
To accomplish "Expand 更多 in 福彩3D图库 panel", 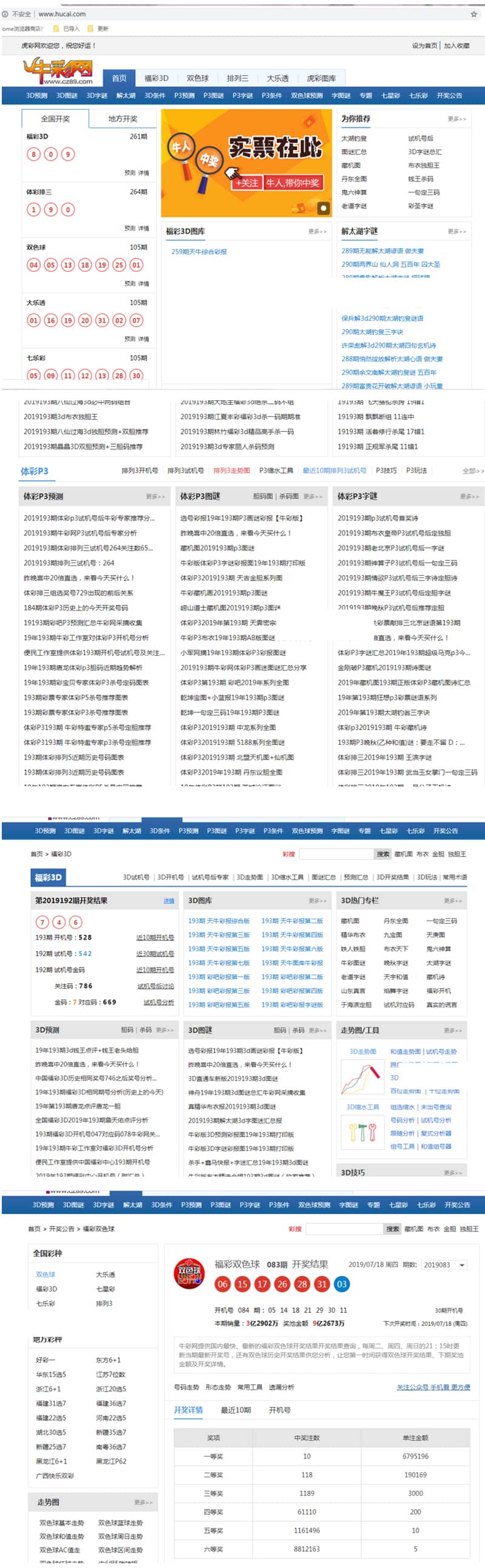I will 317,231.
